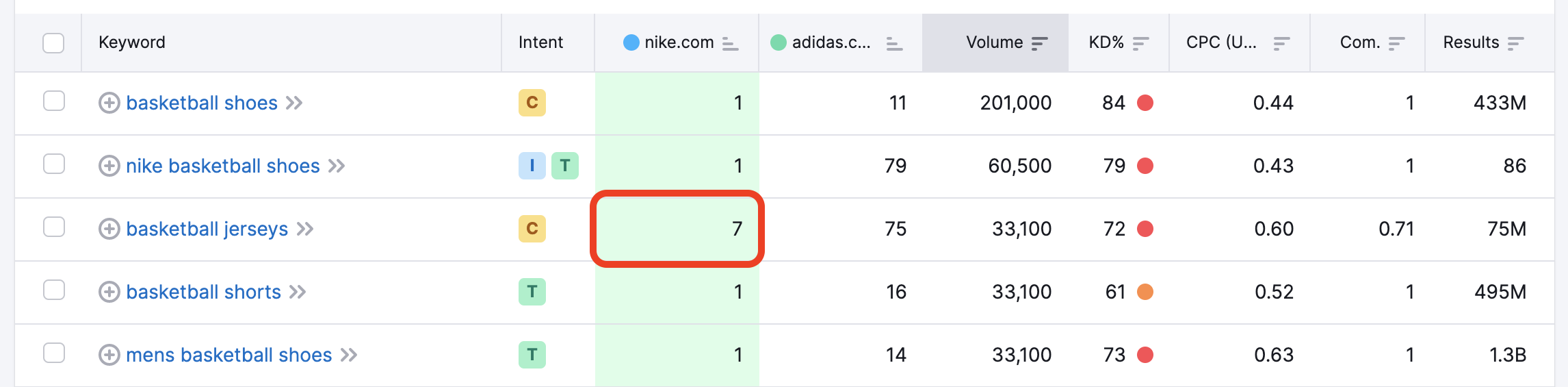Screen dimensions: 1568x387
Task: Click plus icon beside basketball jerseys
Action: [109, 229]
